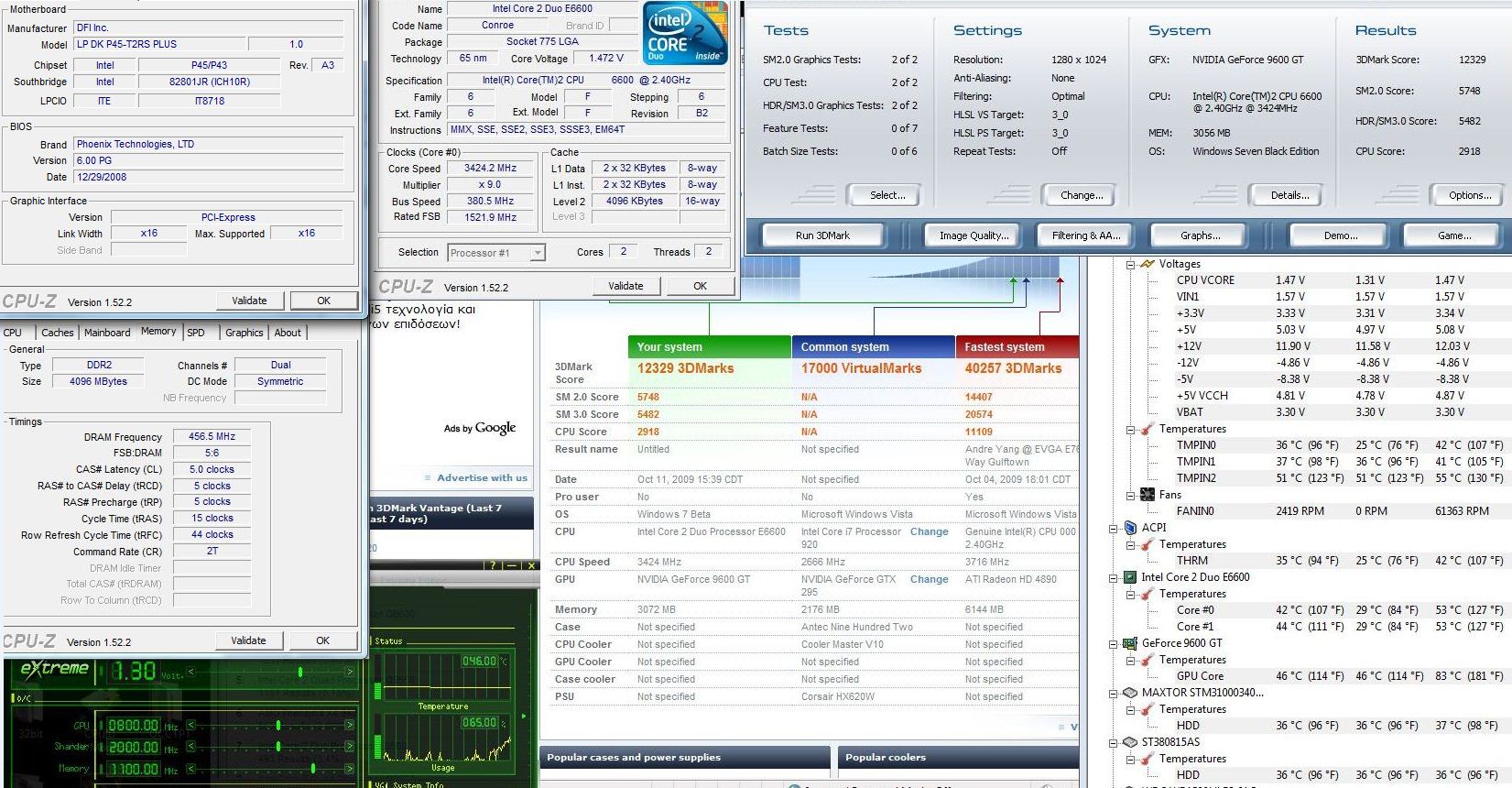Click the help question mark in overclock tool

493,565
